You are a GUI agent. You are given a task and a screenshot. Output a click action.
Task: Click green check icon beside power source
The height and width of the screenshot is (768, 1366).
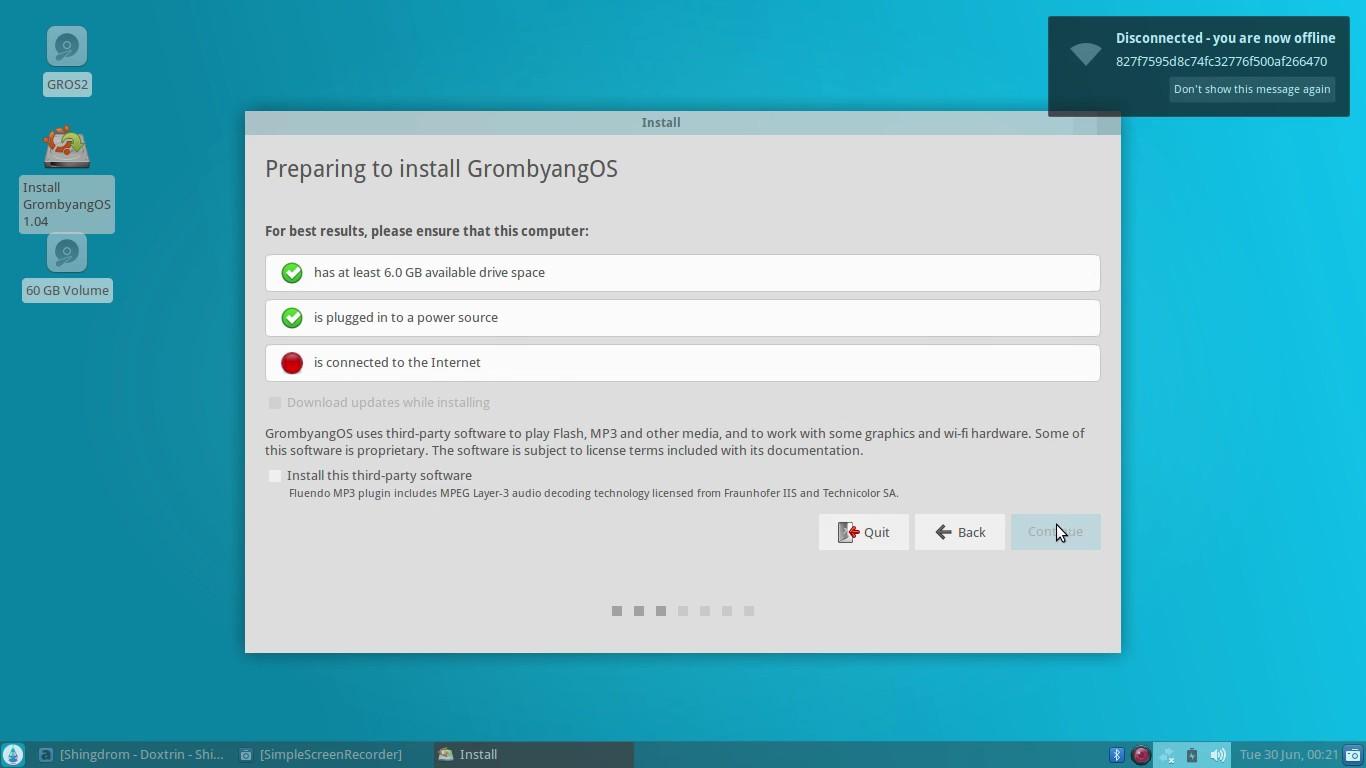click(292, 318)
